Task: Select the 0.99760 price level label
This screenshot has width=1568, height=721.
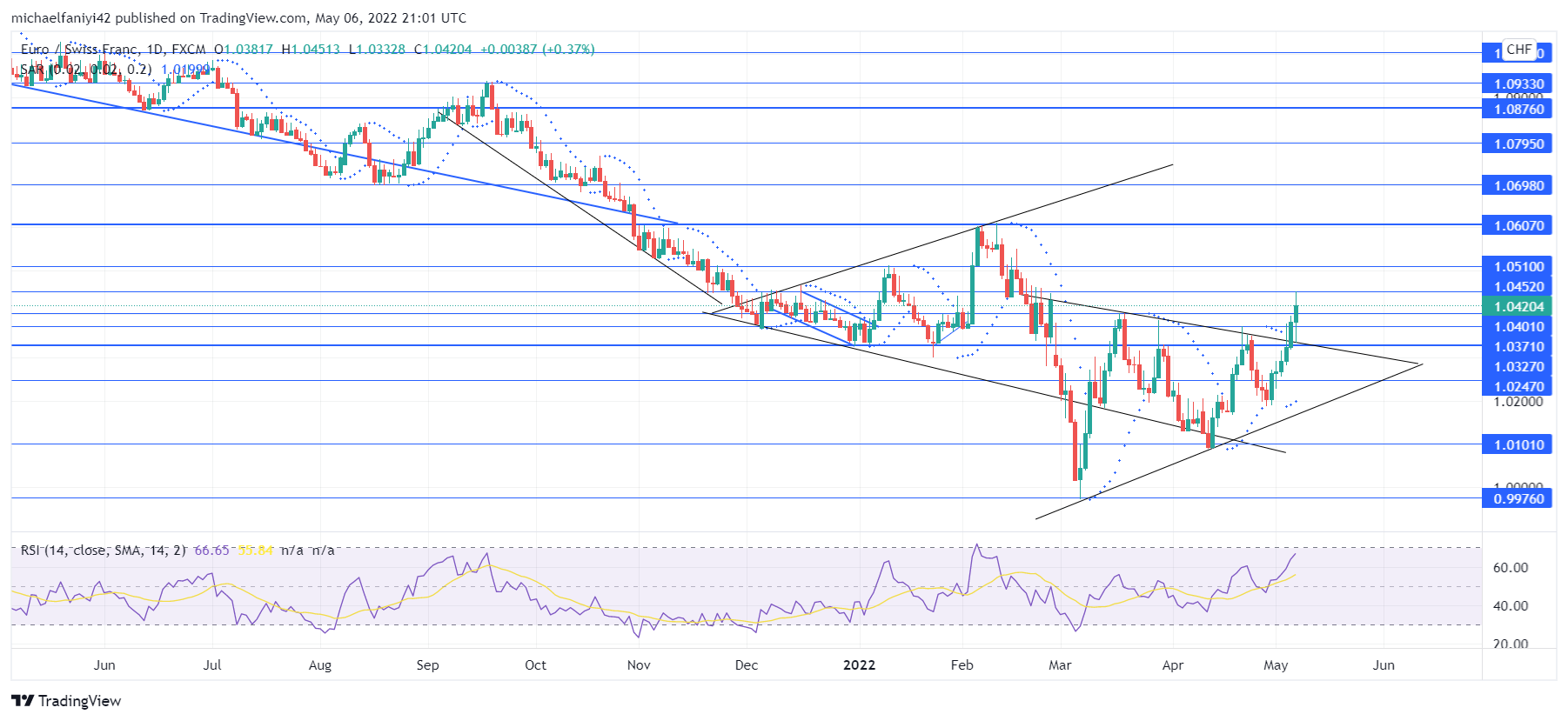Action: pos(1518,499)
